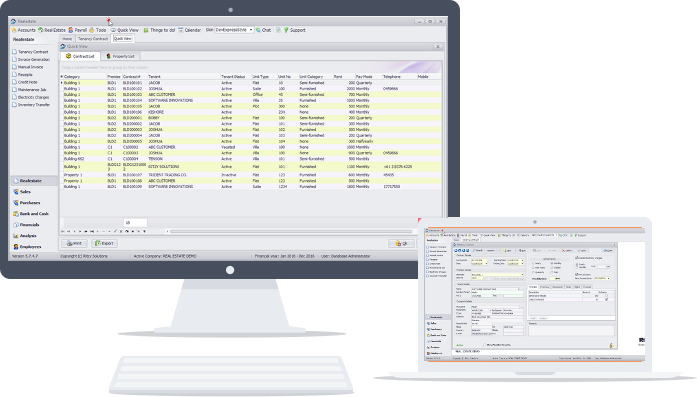The height and width of the screenshot is (397, 697).
Task: Open the Accounts menu in the toolbar
Action: click(x=23, y=30)
